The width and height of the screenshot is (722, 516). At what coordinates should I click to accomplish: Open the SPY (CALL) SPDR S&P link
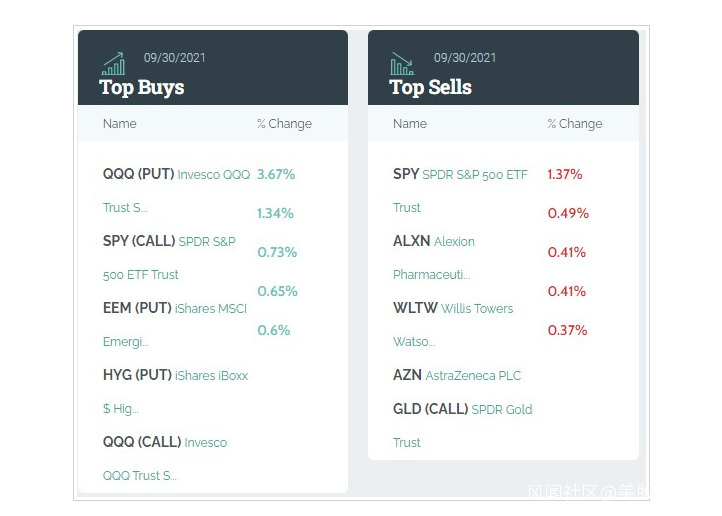169,242
